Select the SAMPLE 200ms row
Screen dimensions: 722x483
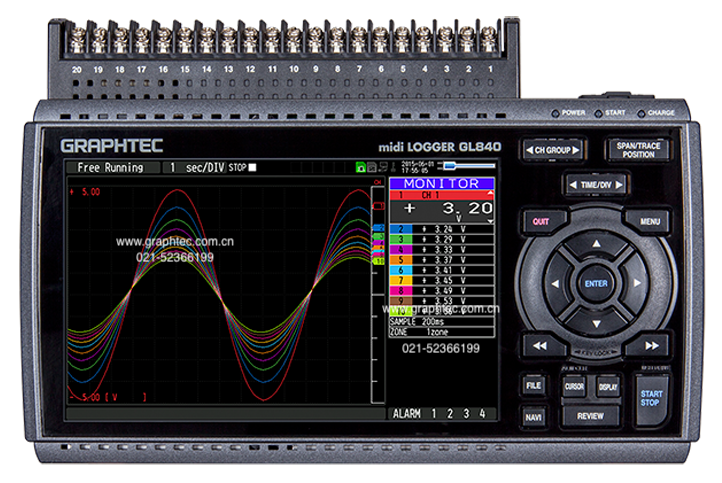pos(442,322)
